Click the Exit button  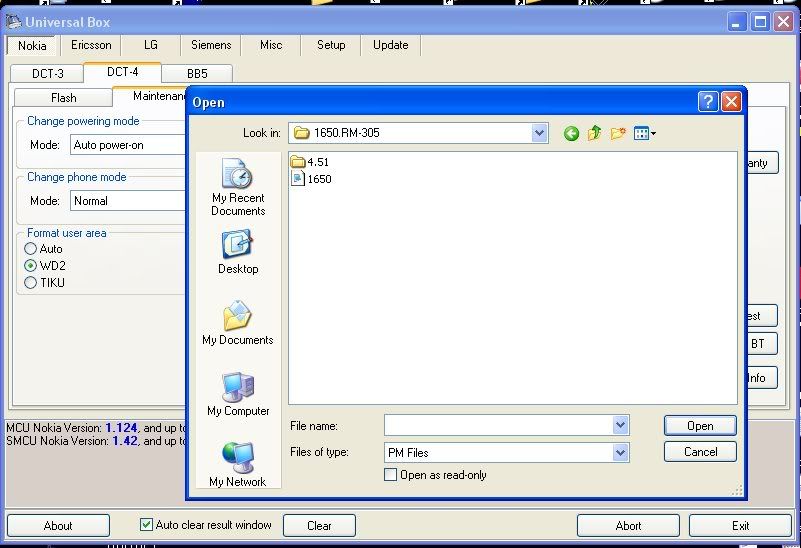tap(740, 526)
